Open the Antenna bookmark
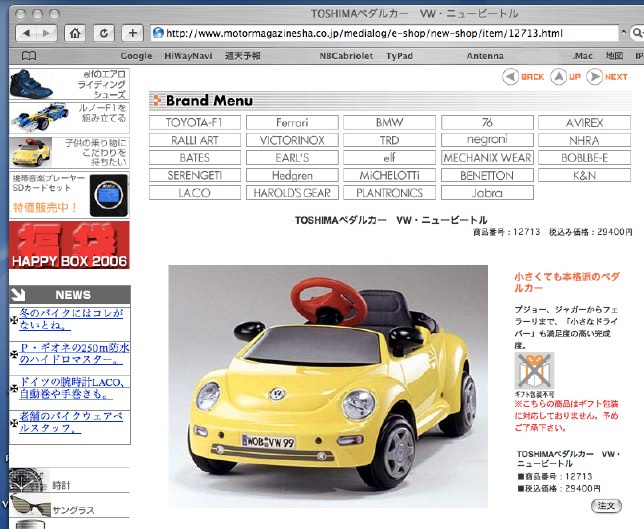This screenshot has width=644, height=529. 485,56
